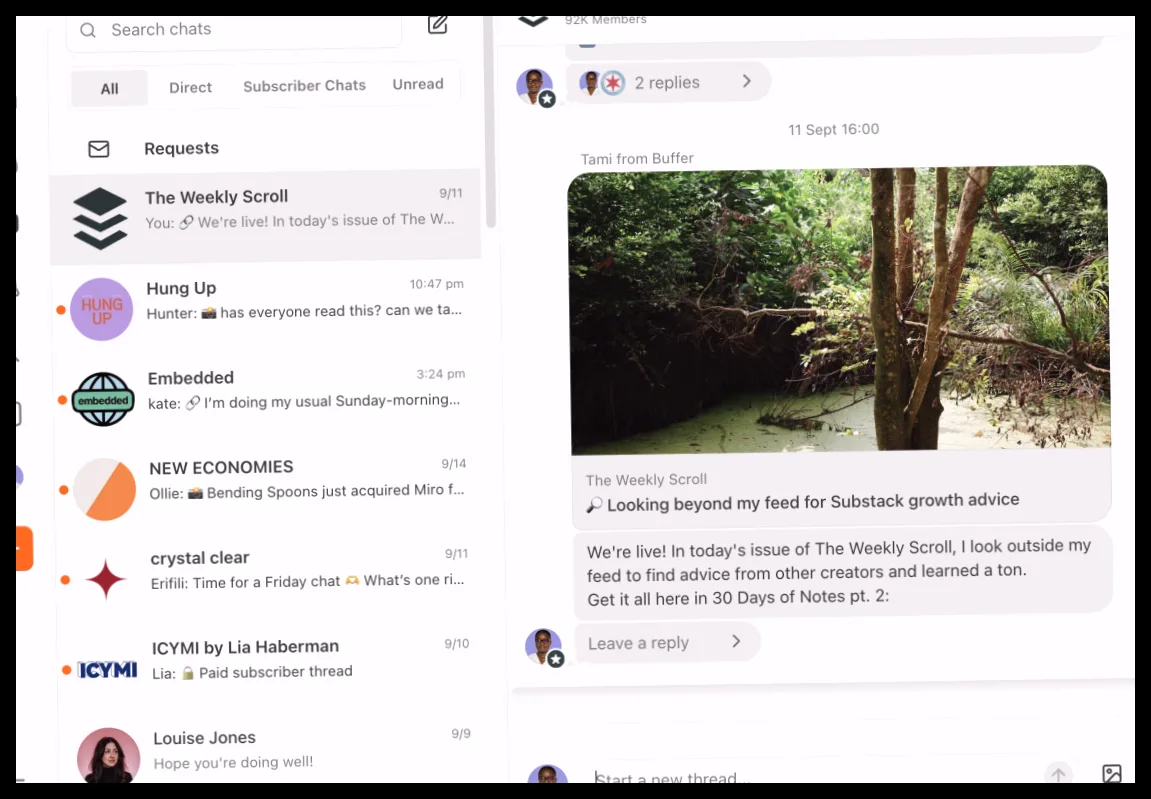Click the chat list scrollbar
Viewport: 1151px width, 799px height.
click(490, 121)
